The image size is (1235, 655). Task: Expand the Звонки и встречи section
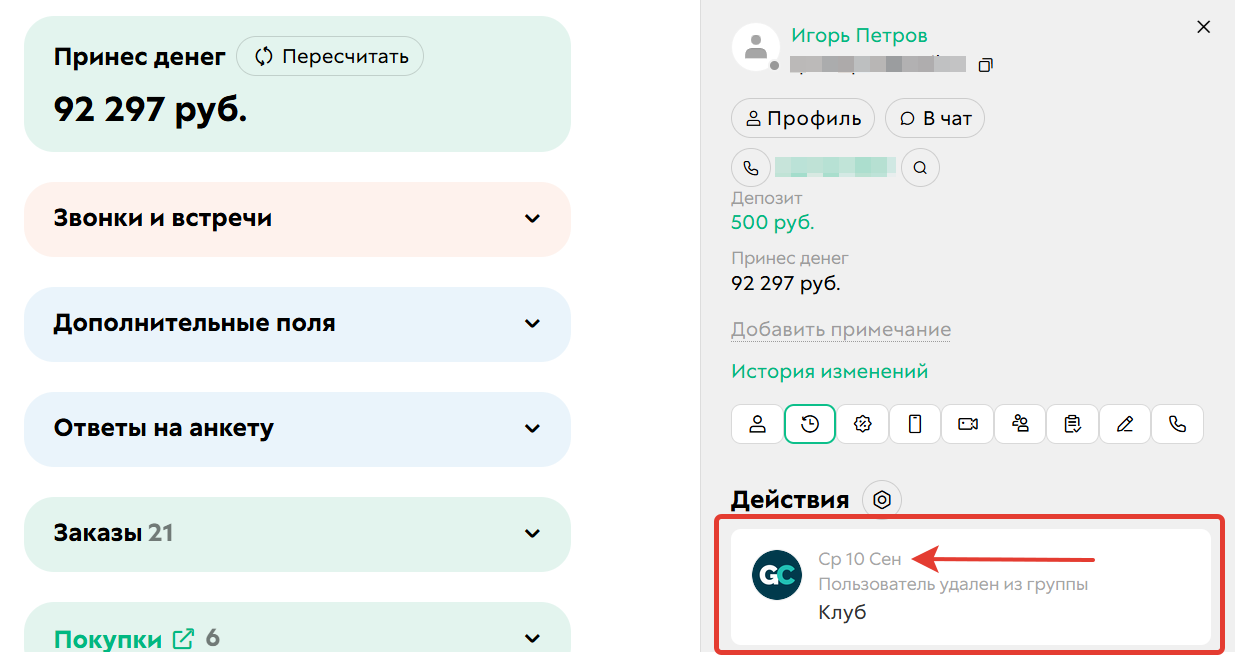(533, 219)
